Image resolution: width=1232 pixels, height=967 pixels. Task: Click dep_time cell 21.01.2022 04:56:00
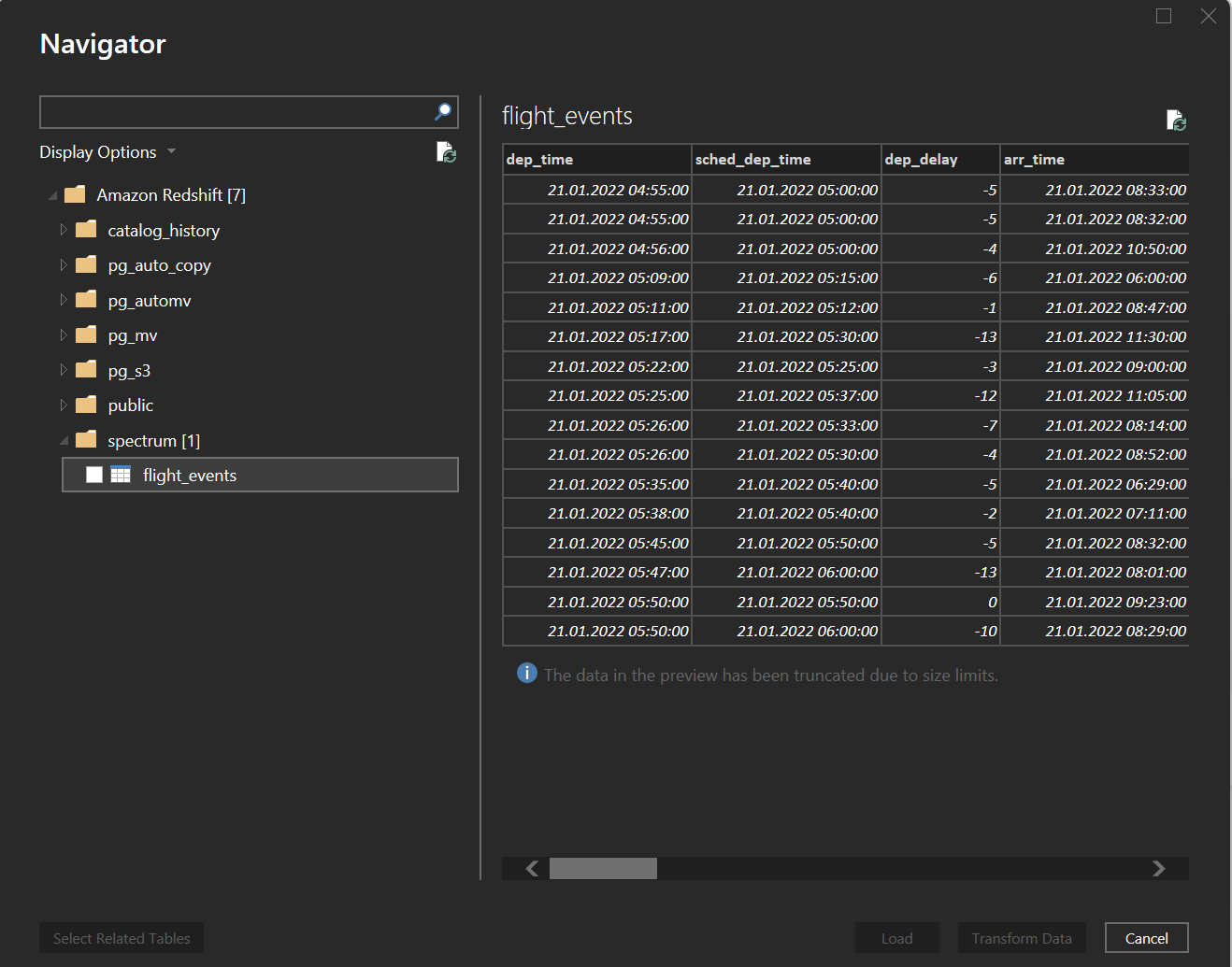point(597,249)
